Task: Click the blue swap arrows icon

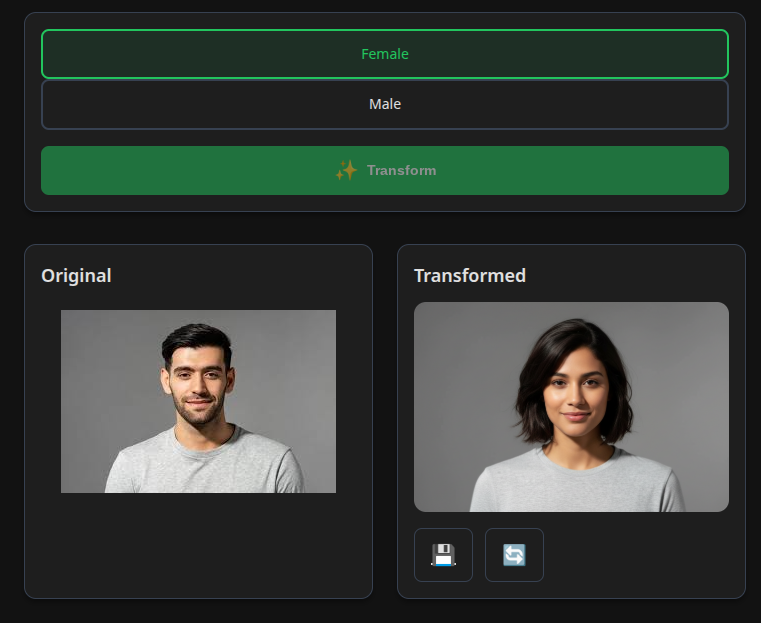Action: [514, 555]
